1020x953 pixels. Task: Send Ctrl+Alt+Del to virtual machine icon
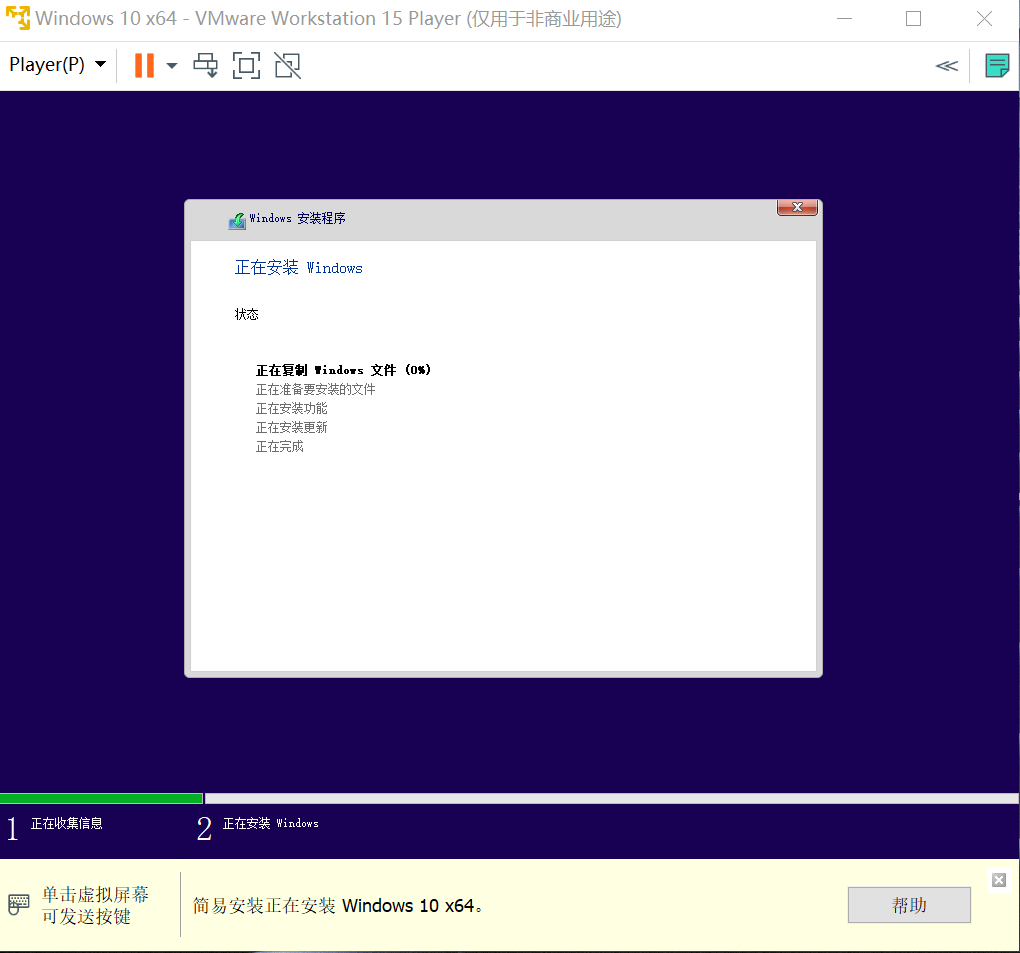coord(206,66)
